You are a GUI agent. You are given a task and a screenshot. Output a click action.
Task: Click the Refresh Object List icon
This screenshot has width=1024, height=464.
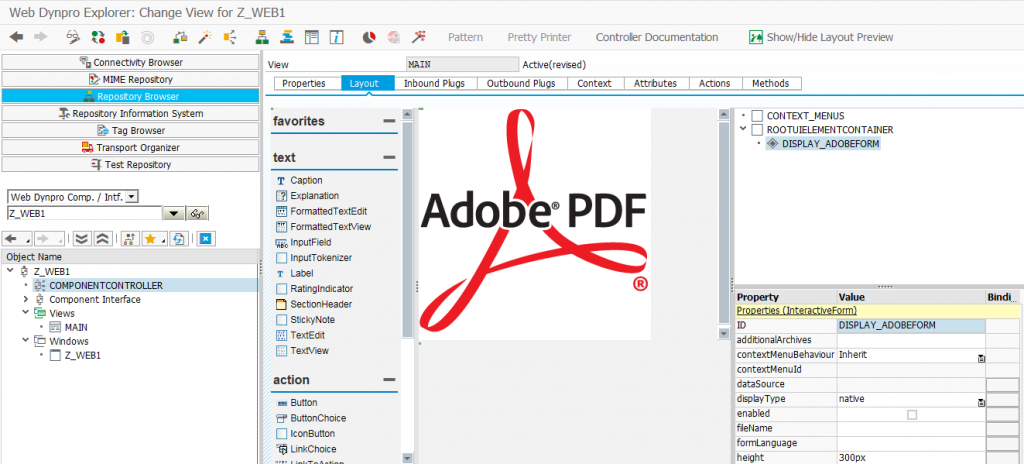178,239
